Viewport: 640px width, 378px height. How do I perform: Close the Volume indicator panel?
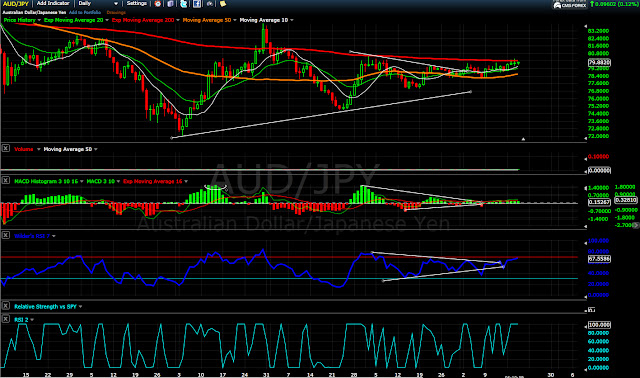[x=6, y=148]
